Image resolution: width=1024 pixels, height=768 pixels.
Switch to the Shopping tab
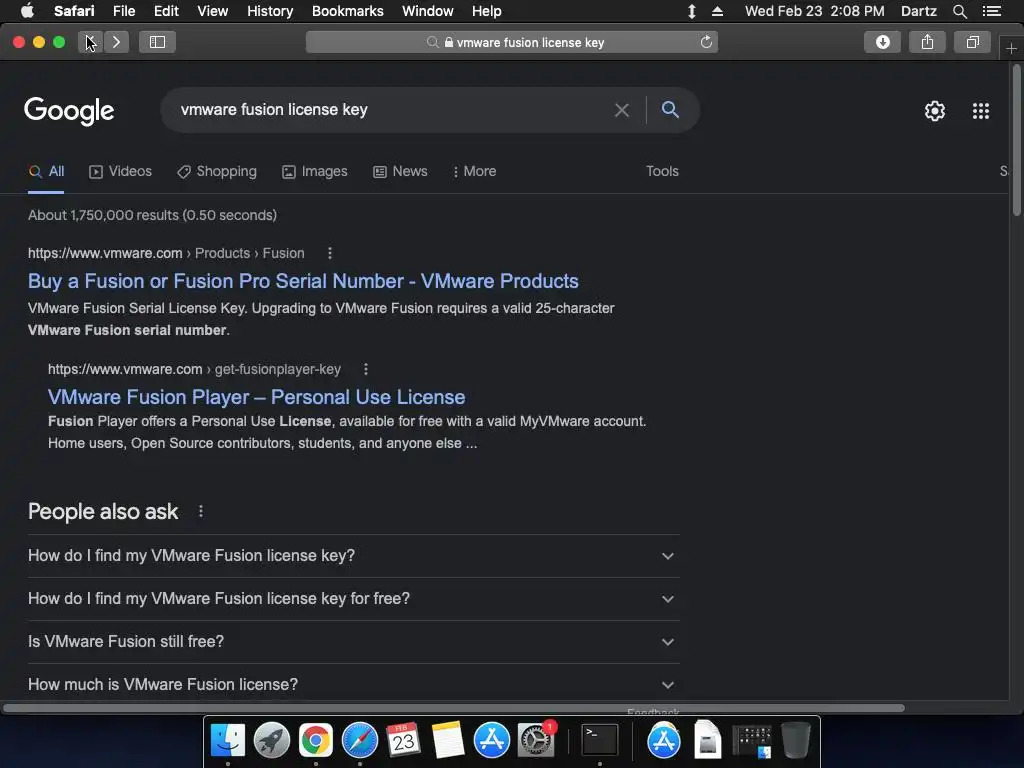tap(217, 171)
